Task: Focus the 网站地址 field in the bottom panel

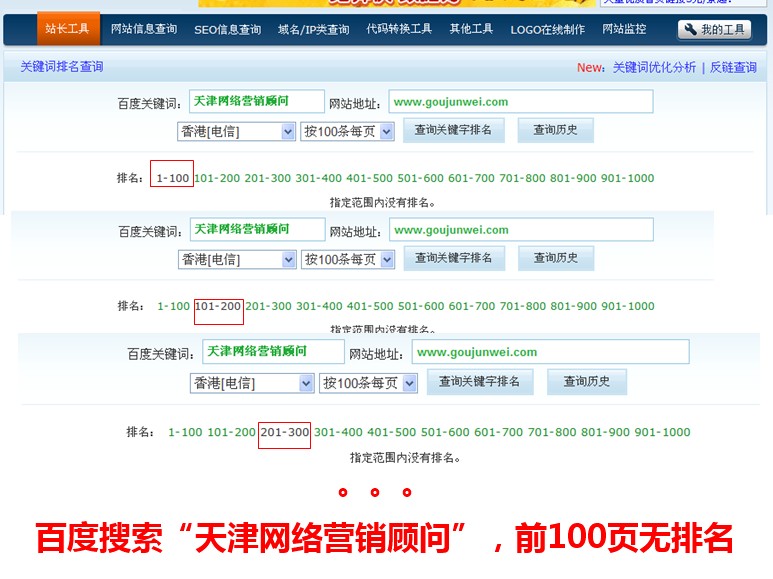Action: point(551,352)
